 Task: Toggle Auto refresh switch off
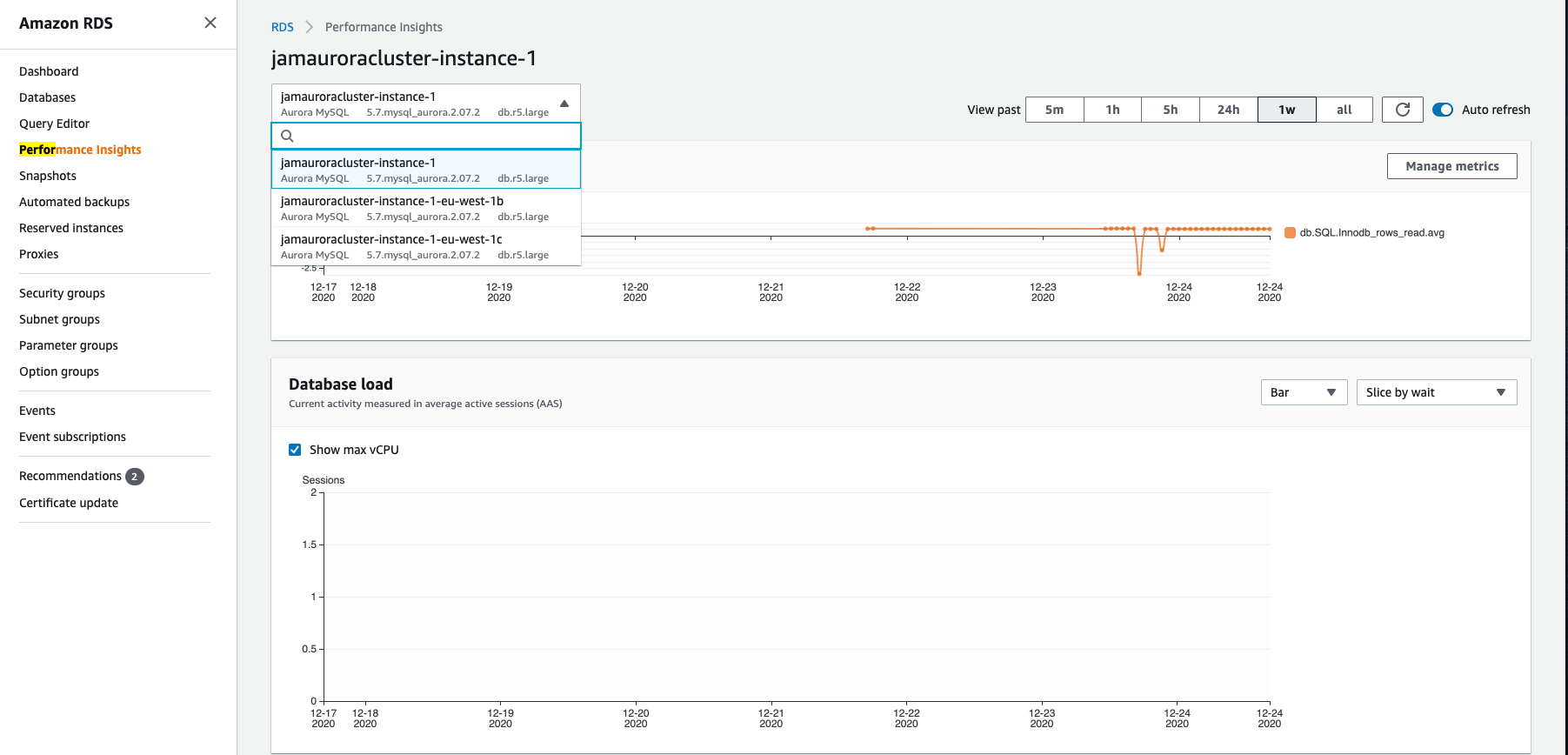pyautogui.click(x=1443, y=110)
